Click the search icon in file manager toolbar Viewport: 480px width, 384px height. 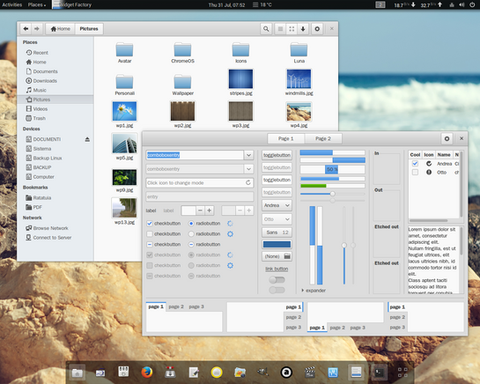[266, 29]
